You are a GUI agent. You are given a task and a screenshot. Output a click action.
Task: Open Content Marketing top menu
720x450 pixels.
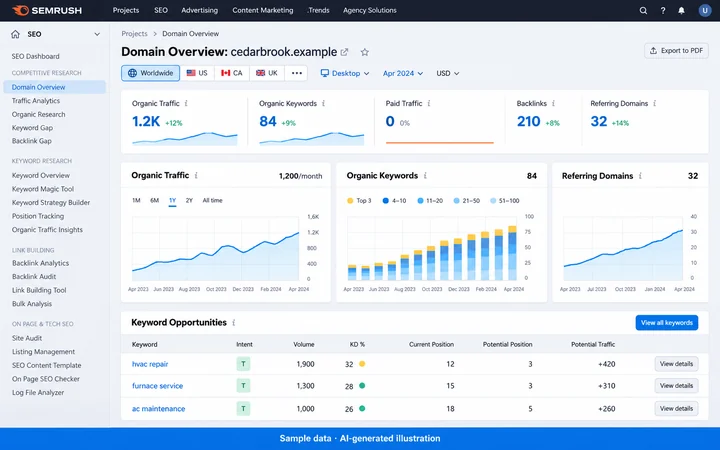click(263, 10)
